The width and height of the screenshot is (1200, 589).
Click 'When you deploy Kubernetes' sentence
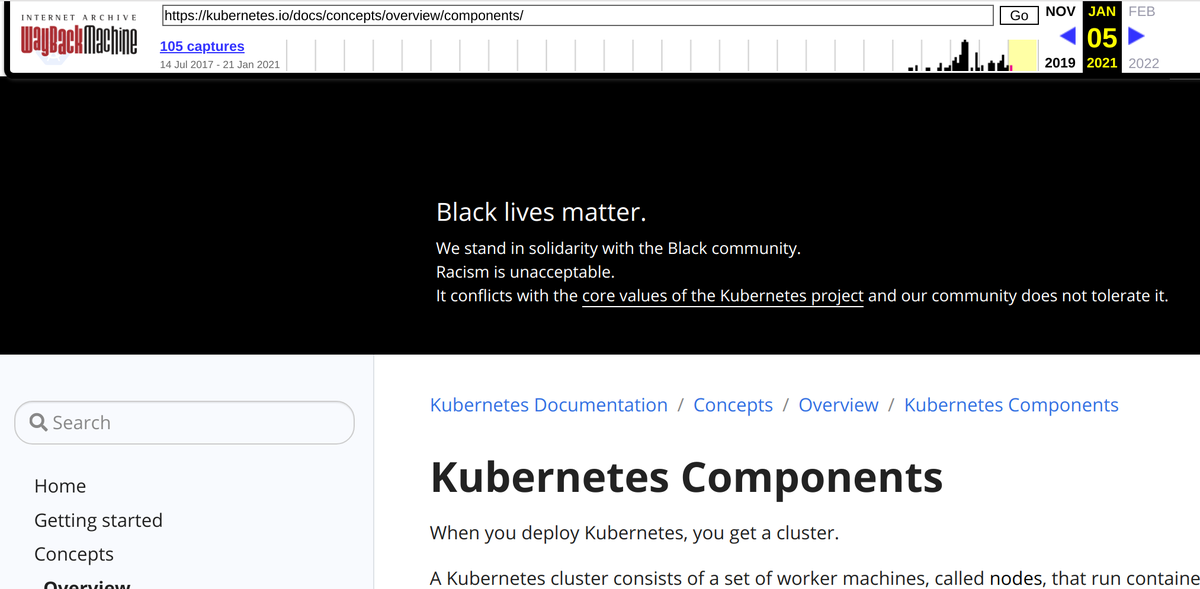click(x=634, y=533)
